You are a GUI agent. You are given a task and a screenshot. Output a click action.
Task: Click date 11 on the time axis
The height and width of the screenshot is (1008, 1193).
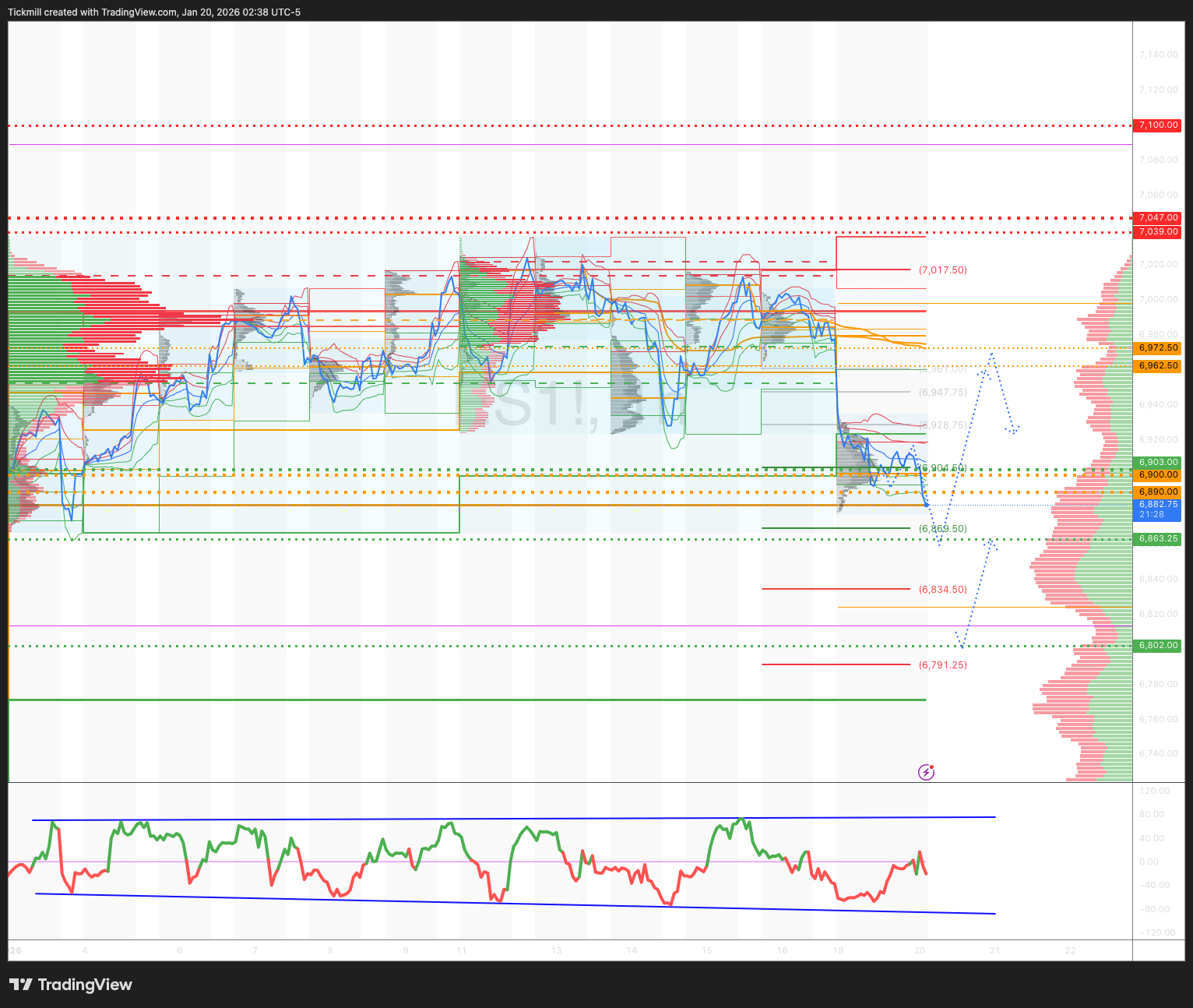(462, 950)
